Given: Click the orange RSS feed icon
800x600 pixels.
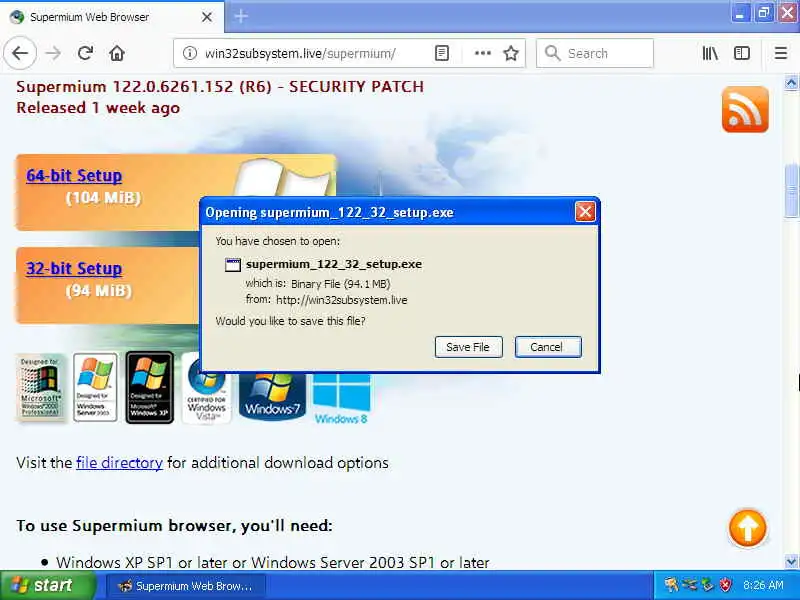Looking at the screenshot, I should pyautogui.click(x=745, y=109).
